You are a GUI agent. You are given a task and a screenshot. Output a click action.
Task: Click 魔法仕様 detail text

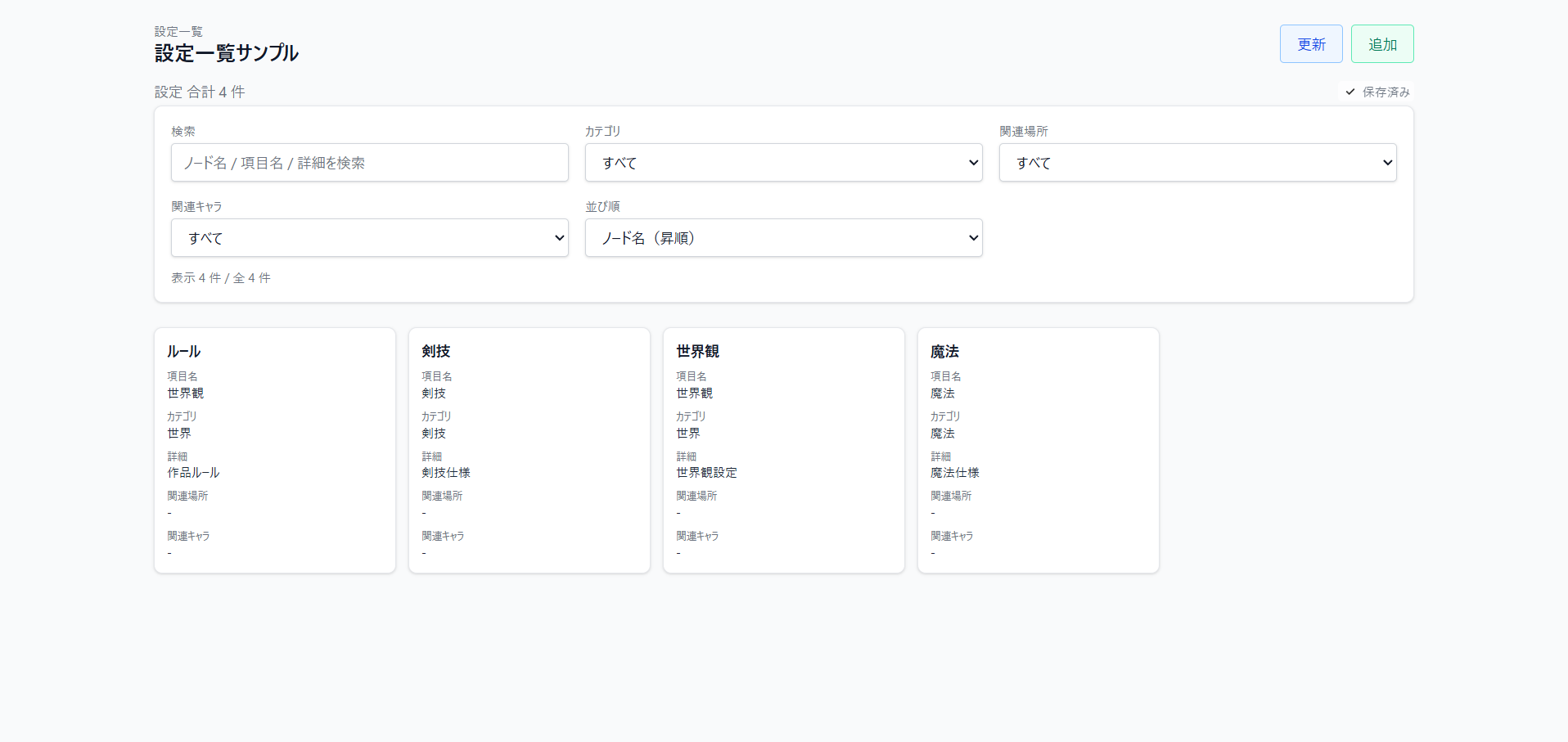click(955, 473)
